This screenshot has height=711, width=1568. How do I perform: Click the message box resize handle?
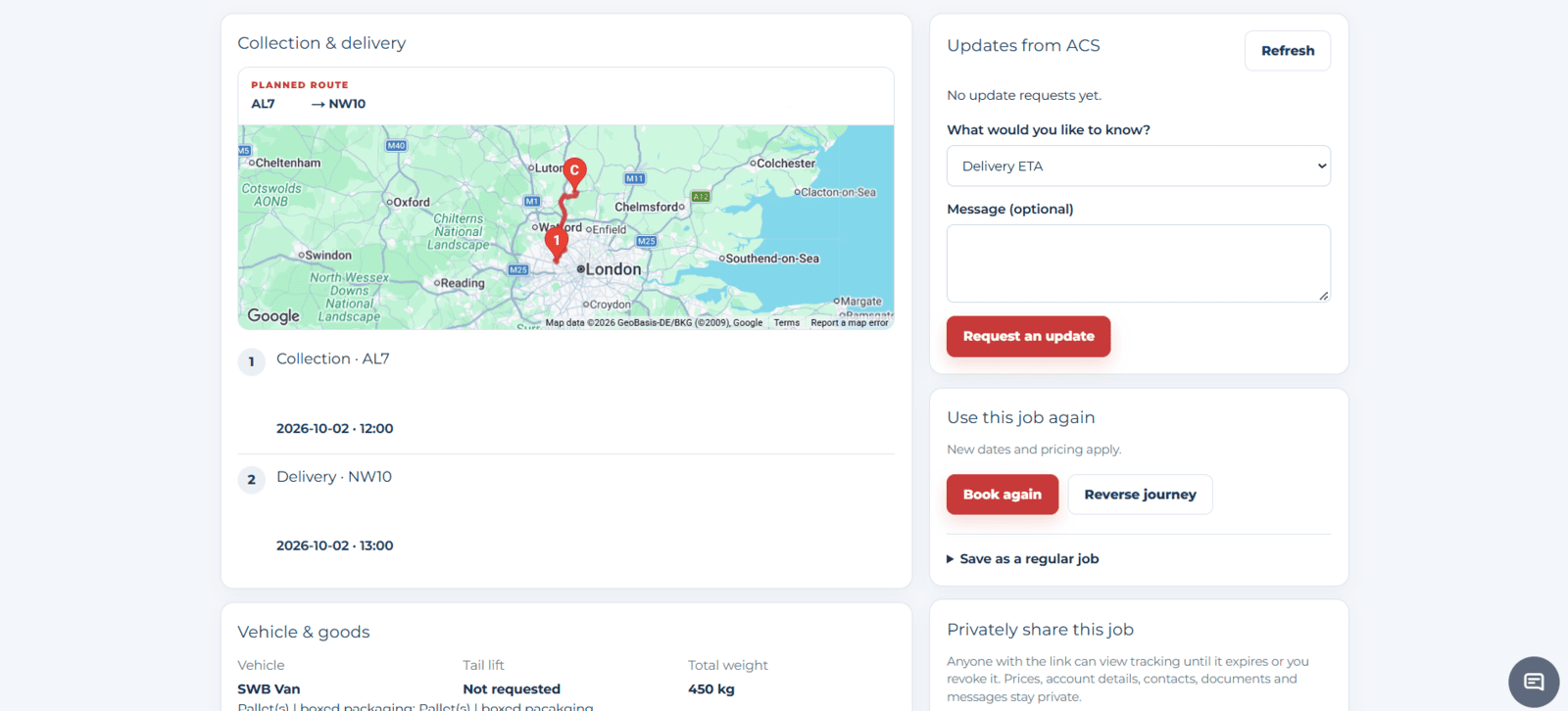point(1323,295)
